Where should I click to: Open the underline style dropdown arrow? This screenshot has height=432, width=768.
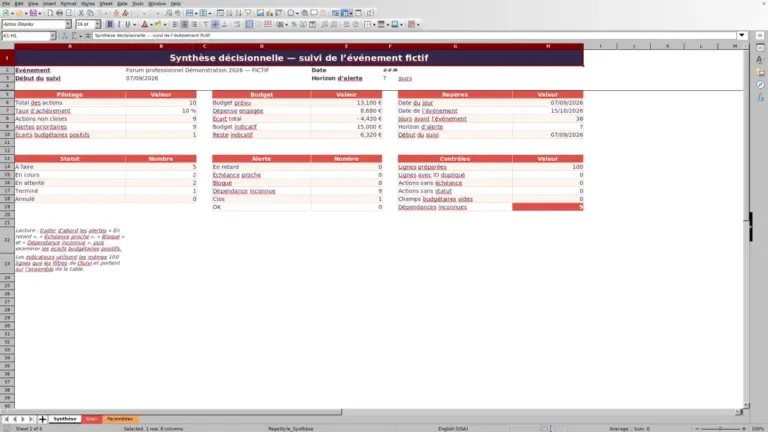point(134,24)
